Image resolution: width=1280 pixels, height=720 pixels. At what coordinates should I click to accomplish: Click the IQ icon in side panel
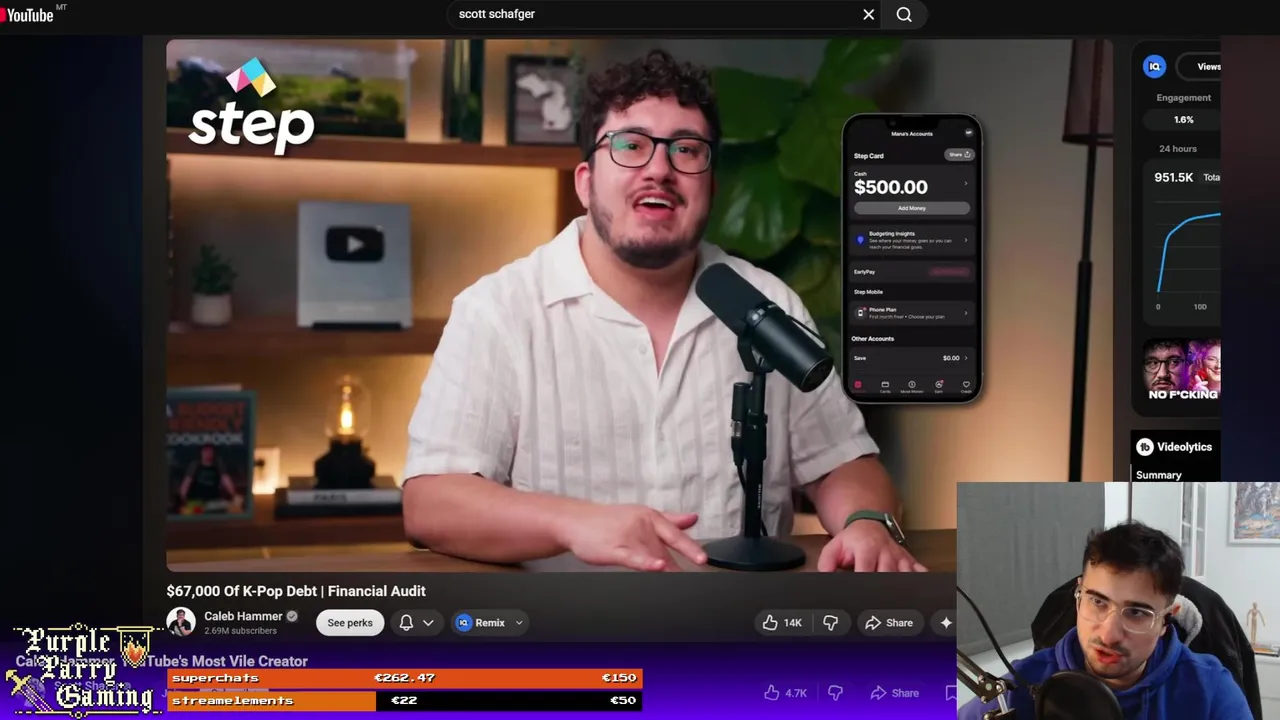(x=1155, y=67)
